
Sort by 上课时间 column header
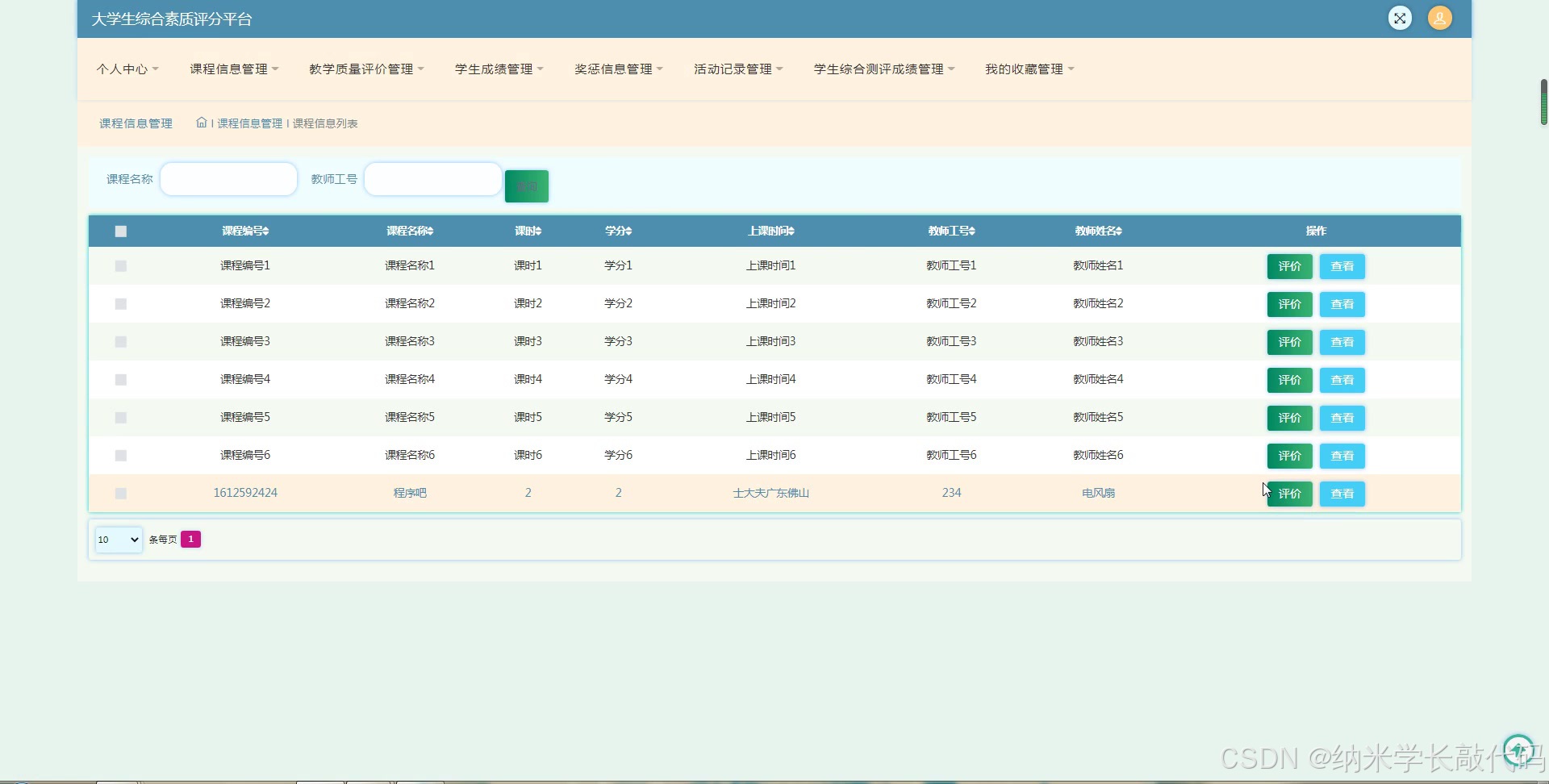(x=771, y=231)
